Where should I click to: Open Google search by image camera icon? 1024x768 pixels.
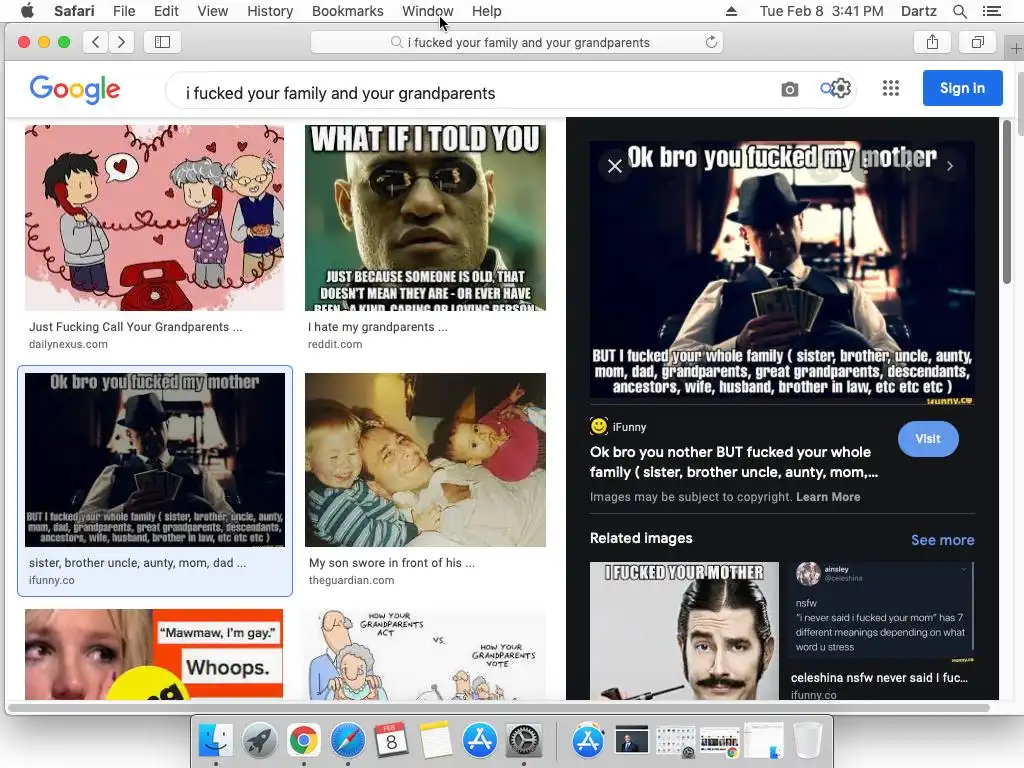(790, 89)
